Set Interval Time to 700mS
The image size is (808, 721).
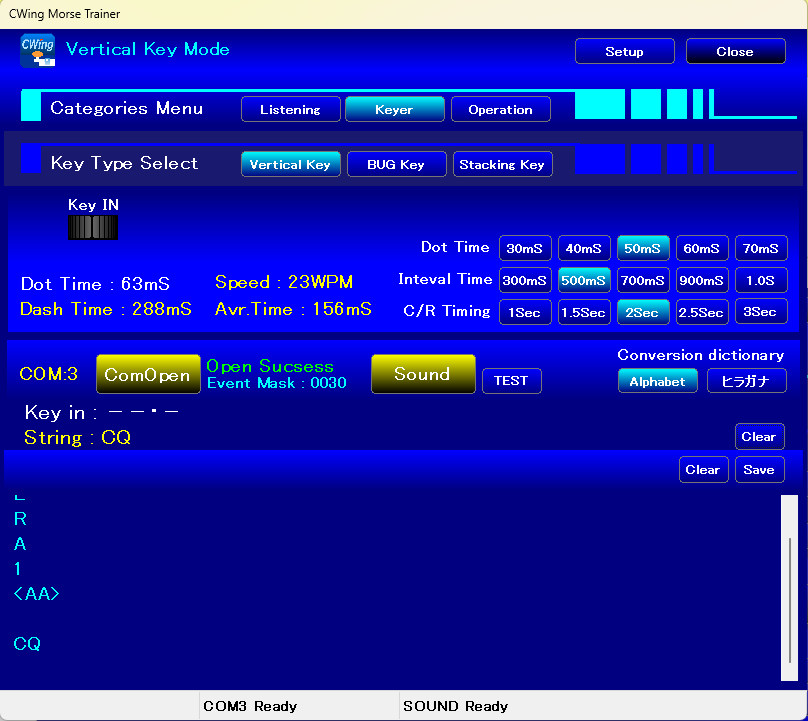pos(643,280)
